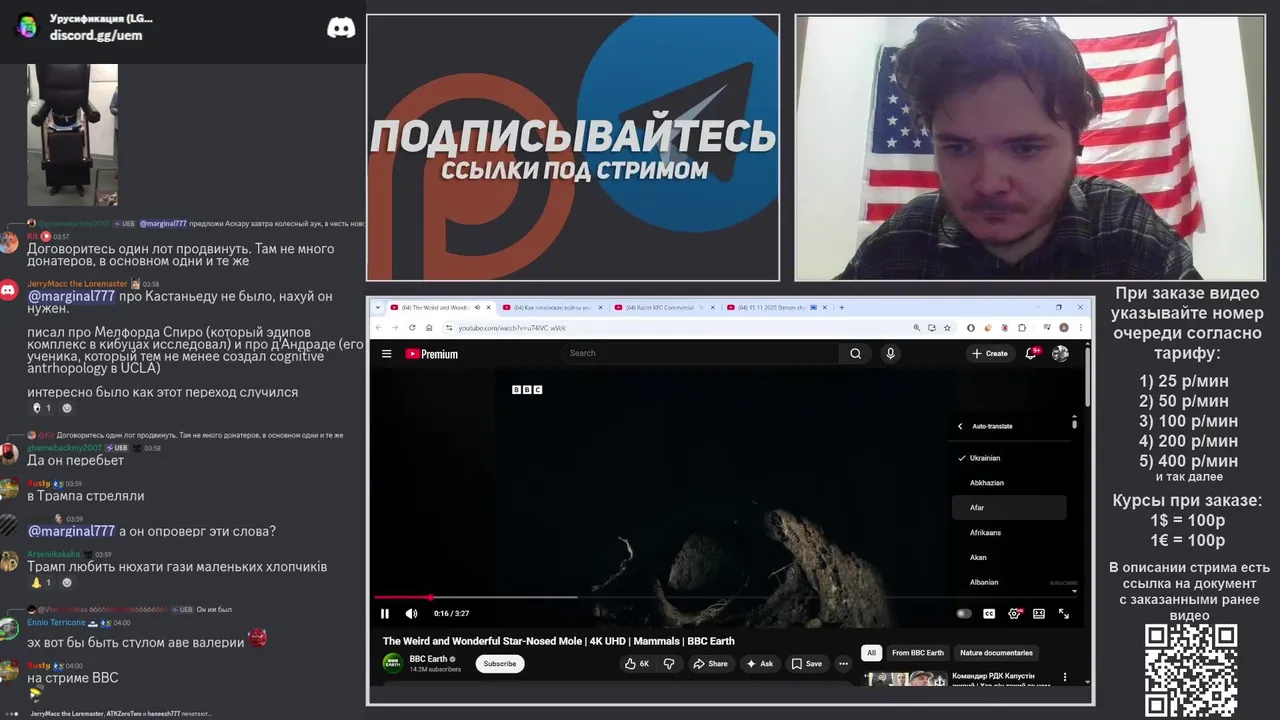Image resolution: width=1280 pixels, height=720 pixels.
Task: Dislike the video with thumbs down
Action: (669, 663)
